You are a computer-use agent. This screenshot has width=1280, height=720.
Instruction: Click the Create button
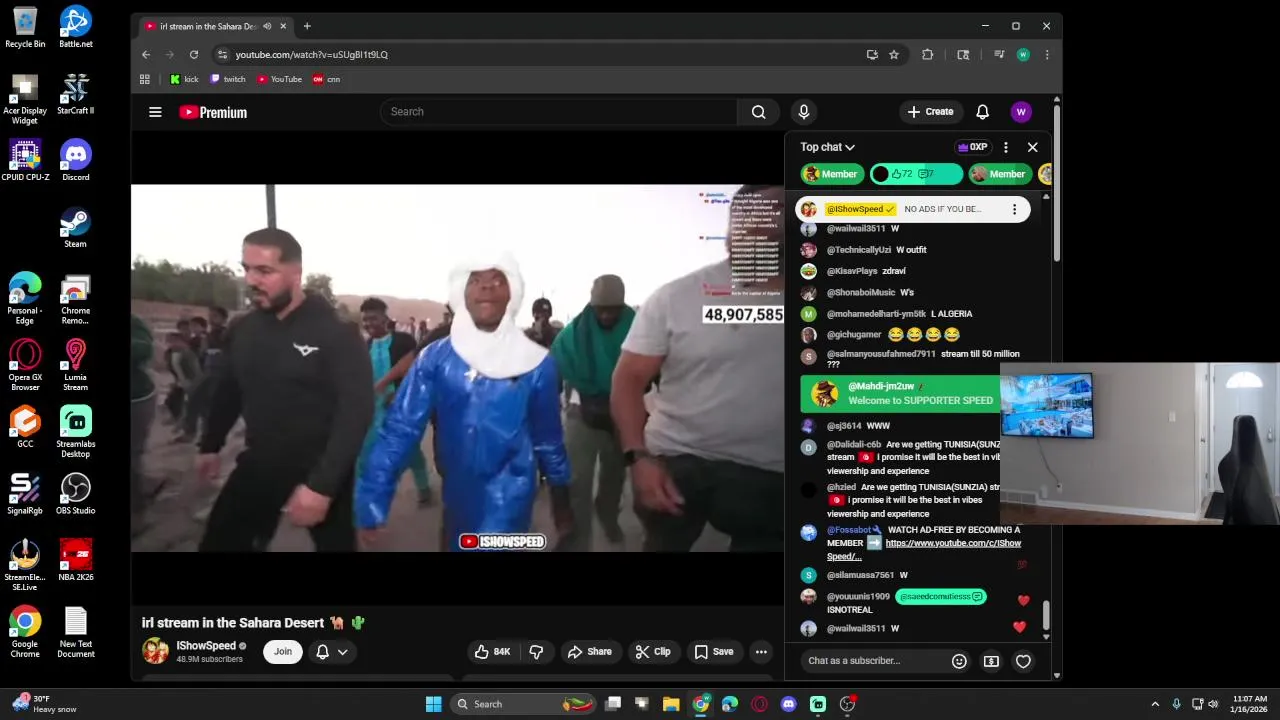click(931, 112)
